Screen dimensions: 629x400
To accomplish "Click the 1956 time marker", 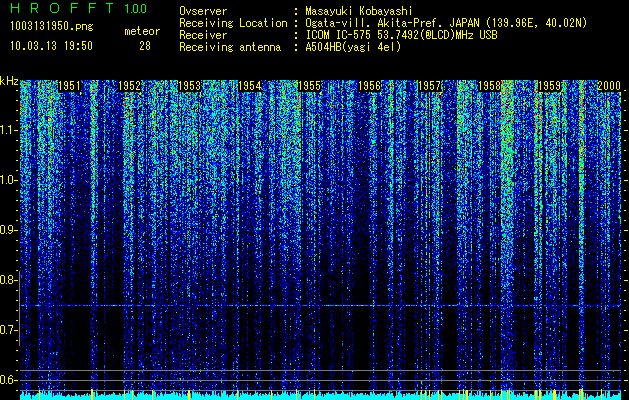I will point(369,86).
